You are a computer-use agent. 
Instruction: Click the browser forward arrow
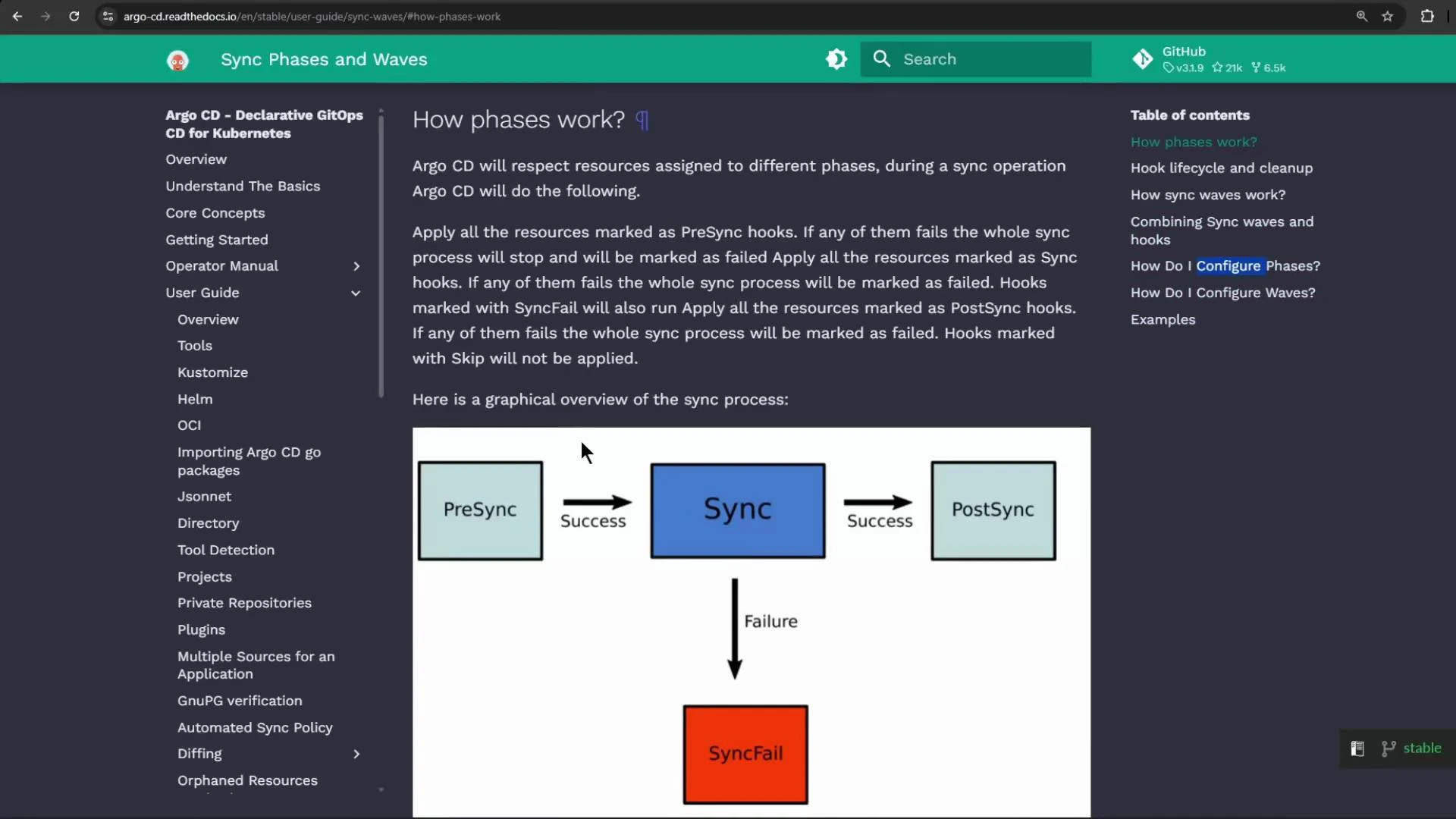point(45,16)
